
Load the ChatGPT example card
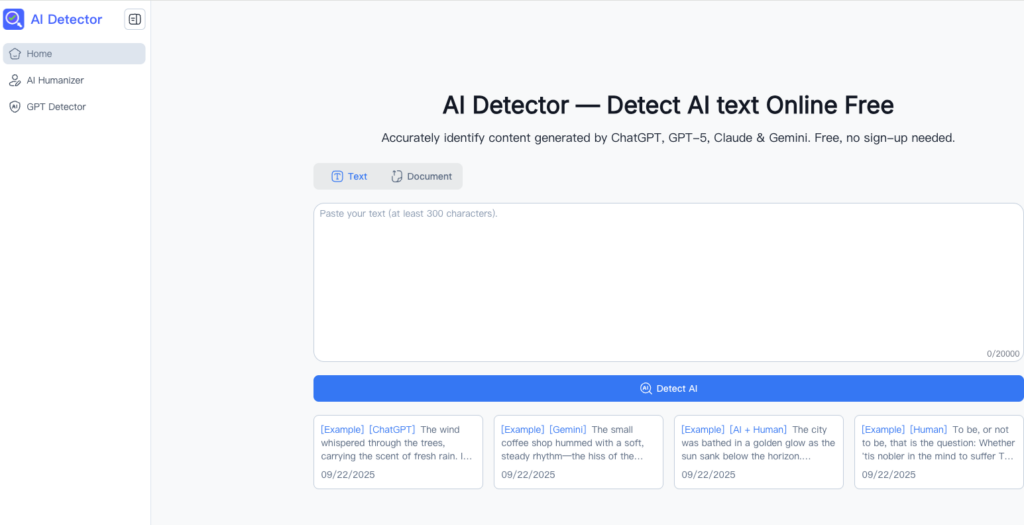(x=398, y=452)
